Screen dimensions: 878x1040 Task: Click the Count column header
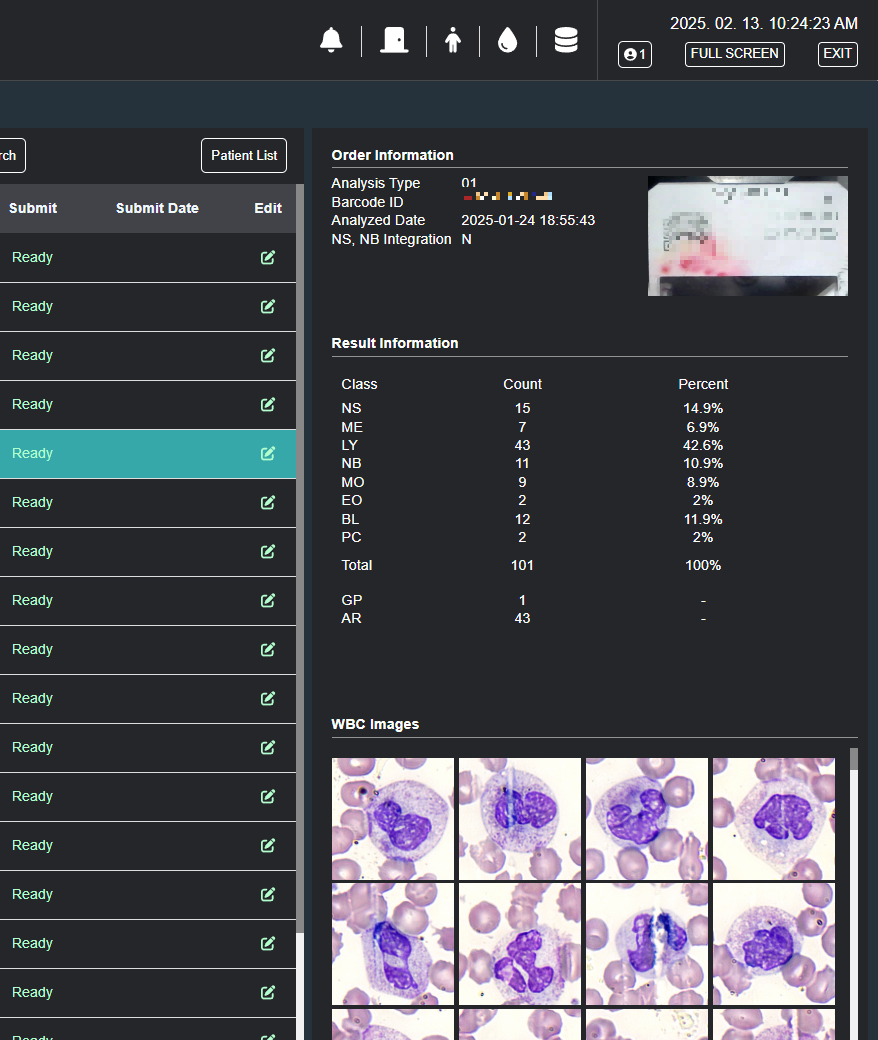pyautogui.click(x=523, y=385)
